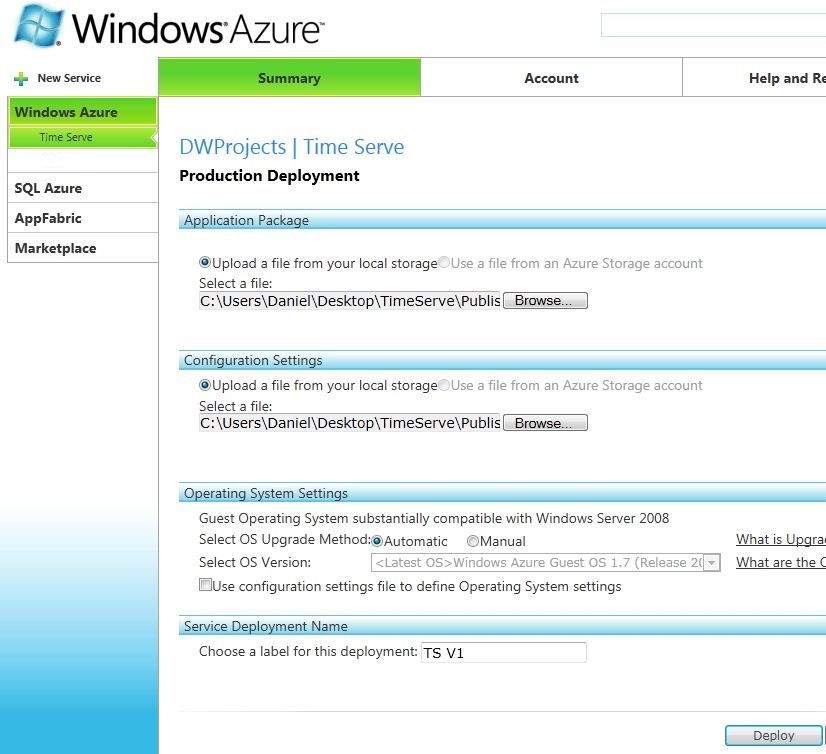Enable use configuration settings file checkbox
This screenshot has width=826, height=754.
(x=205, y=585)
